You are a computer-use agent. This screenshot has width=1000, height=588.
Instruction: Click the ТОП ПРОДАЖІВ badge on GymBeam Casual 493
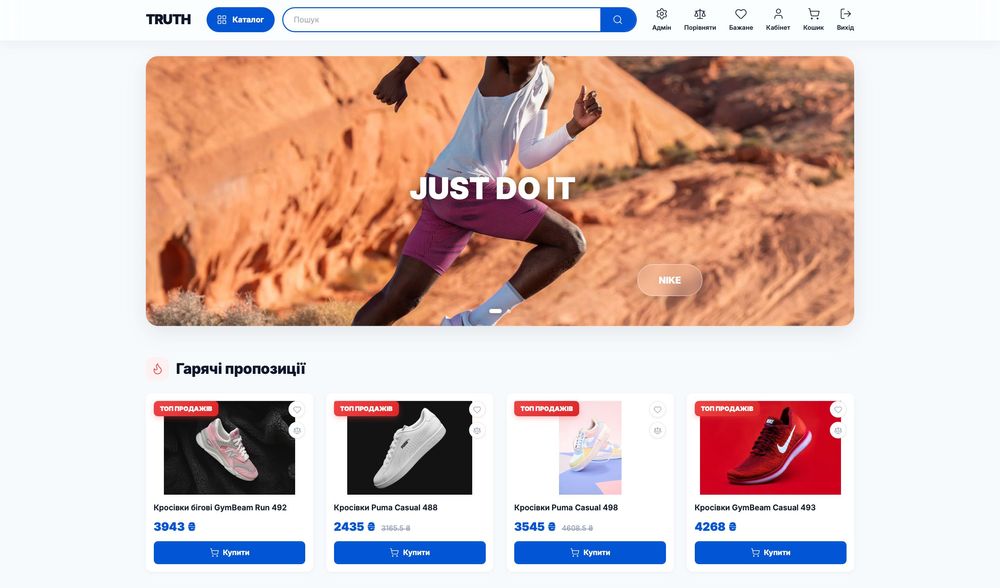pyautogui.click(x=727, y=408)
